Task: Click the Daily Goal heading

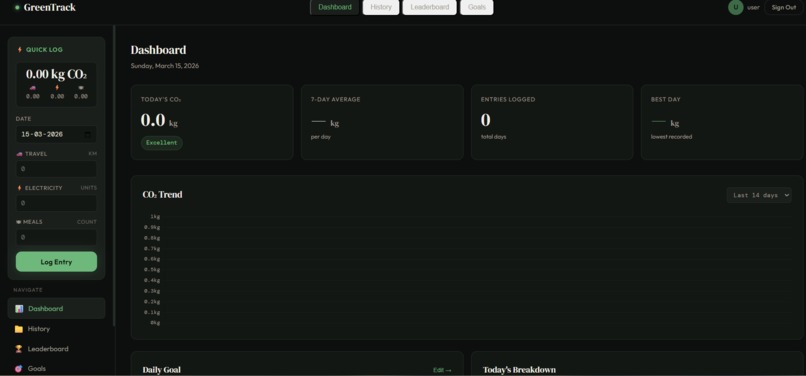Action: [x=161, y=370]
